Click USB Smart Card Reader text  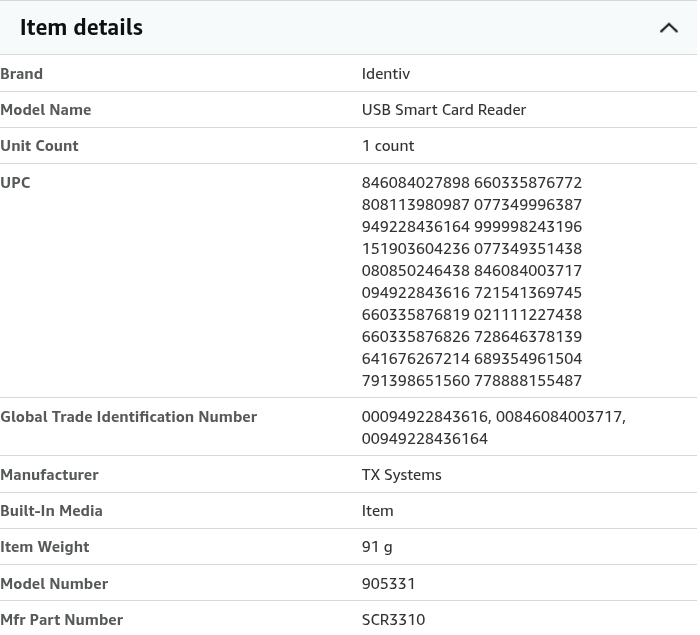[444, 110]
